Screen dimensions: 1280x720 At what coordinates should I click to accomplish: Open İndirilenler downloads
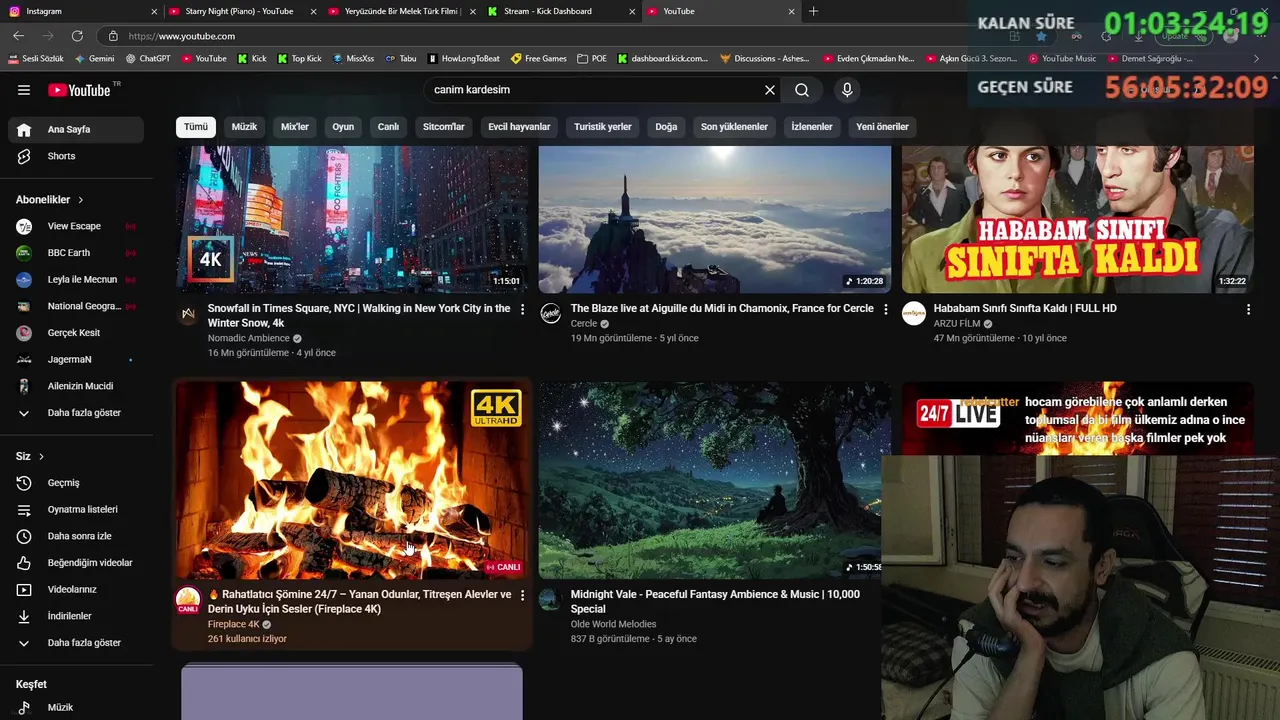coord(76,616)
